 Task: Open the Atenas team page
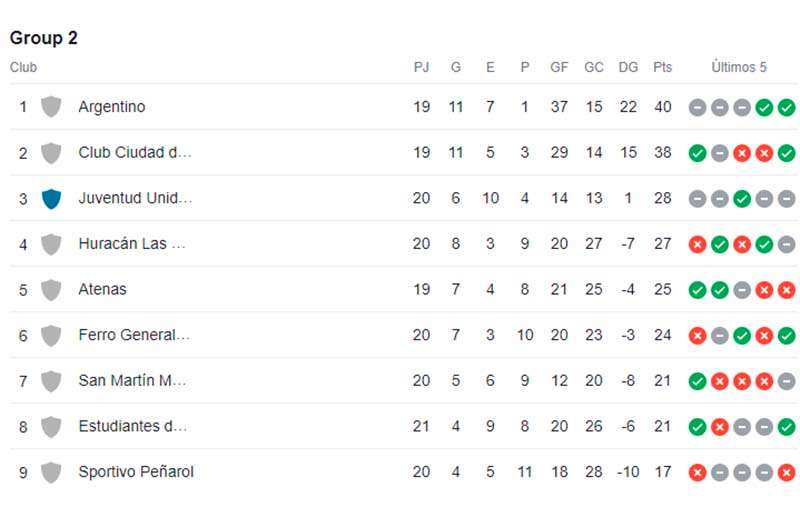pos(102,289)
